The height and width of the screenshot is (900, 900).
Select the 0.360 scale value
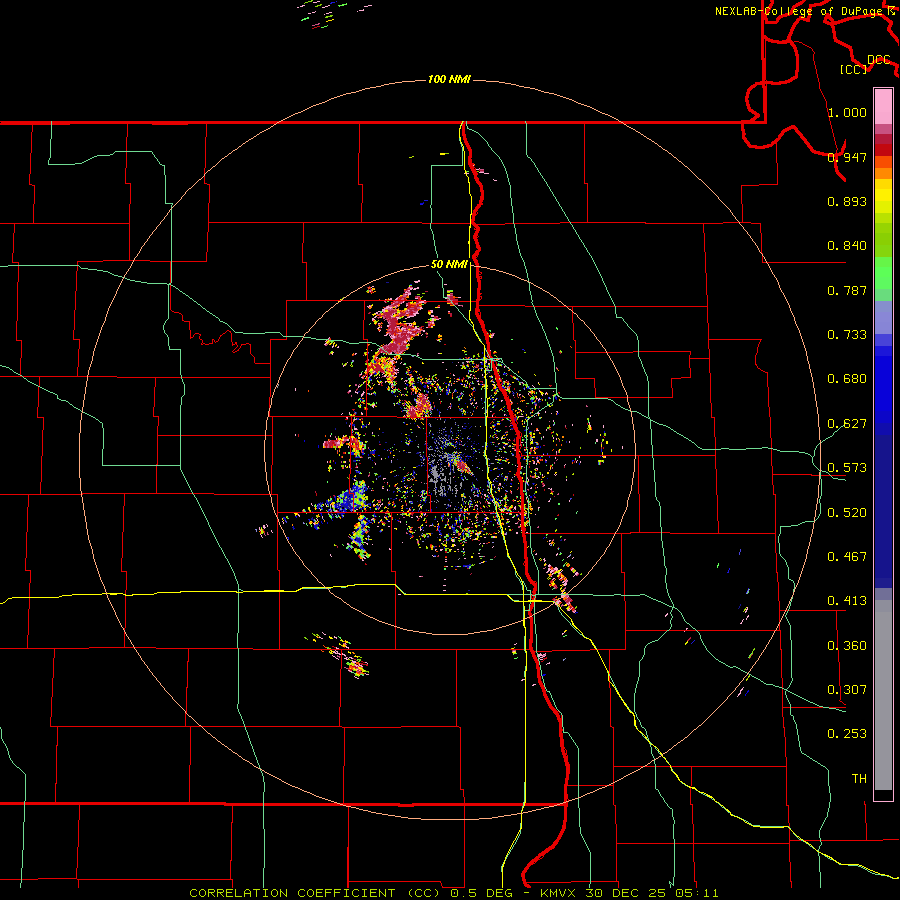click(x=847, y=646)
